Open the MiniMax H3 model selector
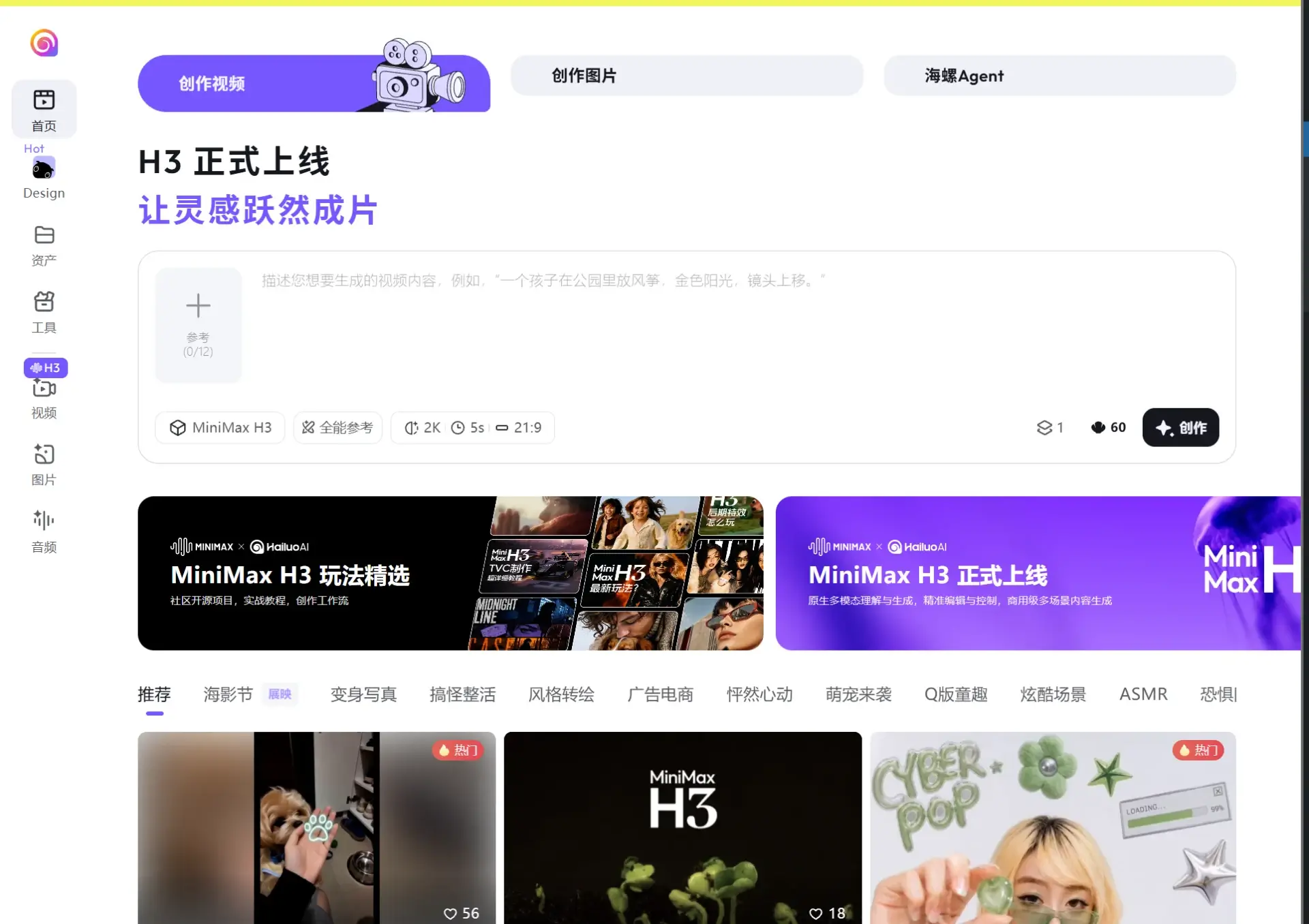1309x924 pixels. (x=220, y=427)
